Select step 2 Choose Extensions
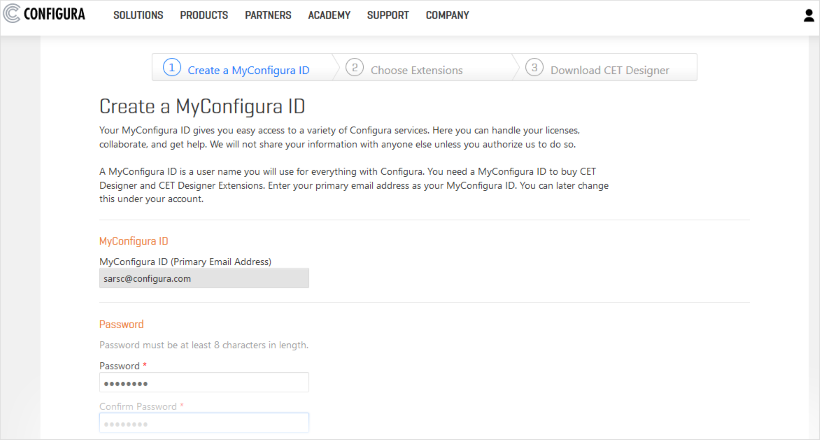Image resolution: width=820 pixels, height=440 pixels. pos(424,68)
